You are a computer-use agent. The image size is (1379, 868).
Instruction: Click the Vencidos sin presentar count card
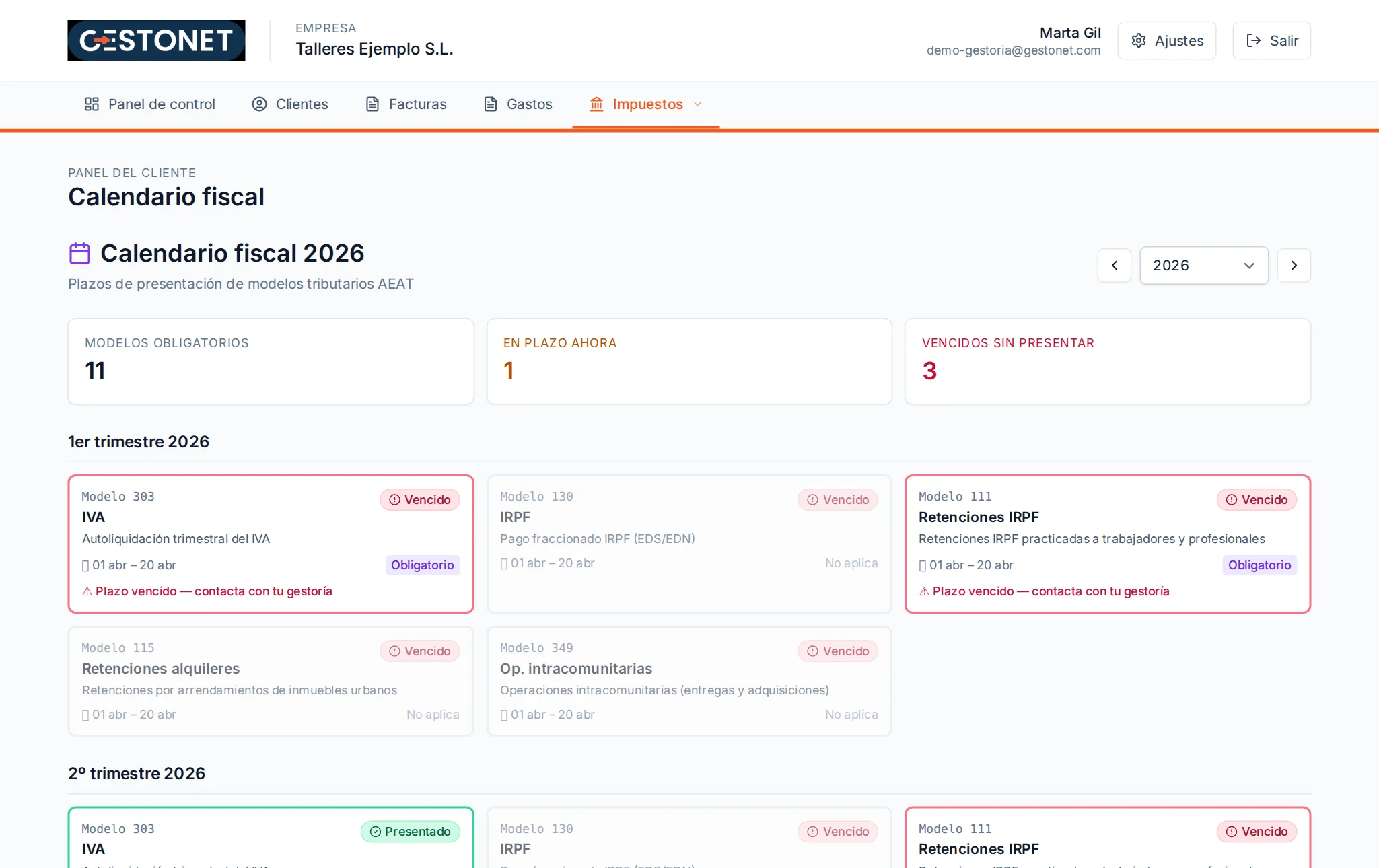(1108, 361)
